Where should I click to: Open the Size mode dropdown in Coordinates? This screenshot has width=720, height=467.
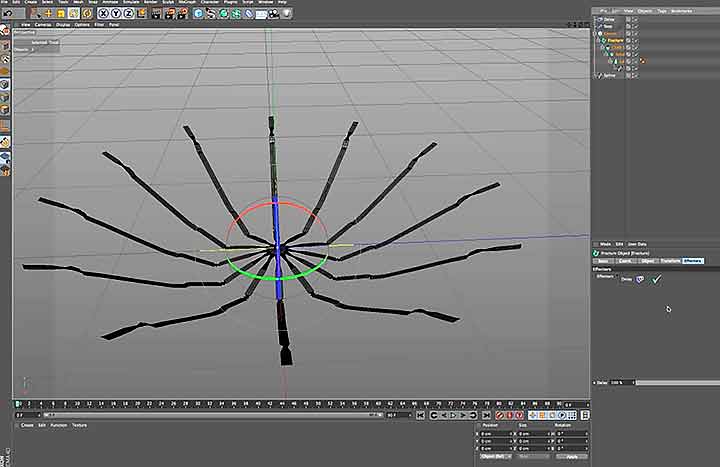click(x=533, y=457)
